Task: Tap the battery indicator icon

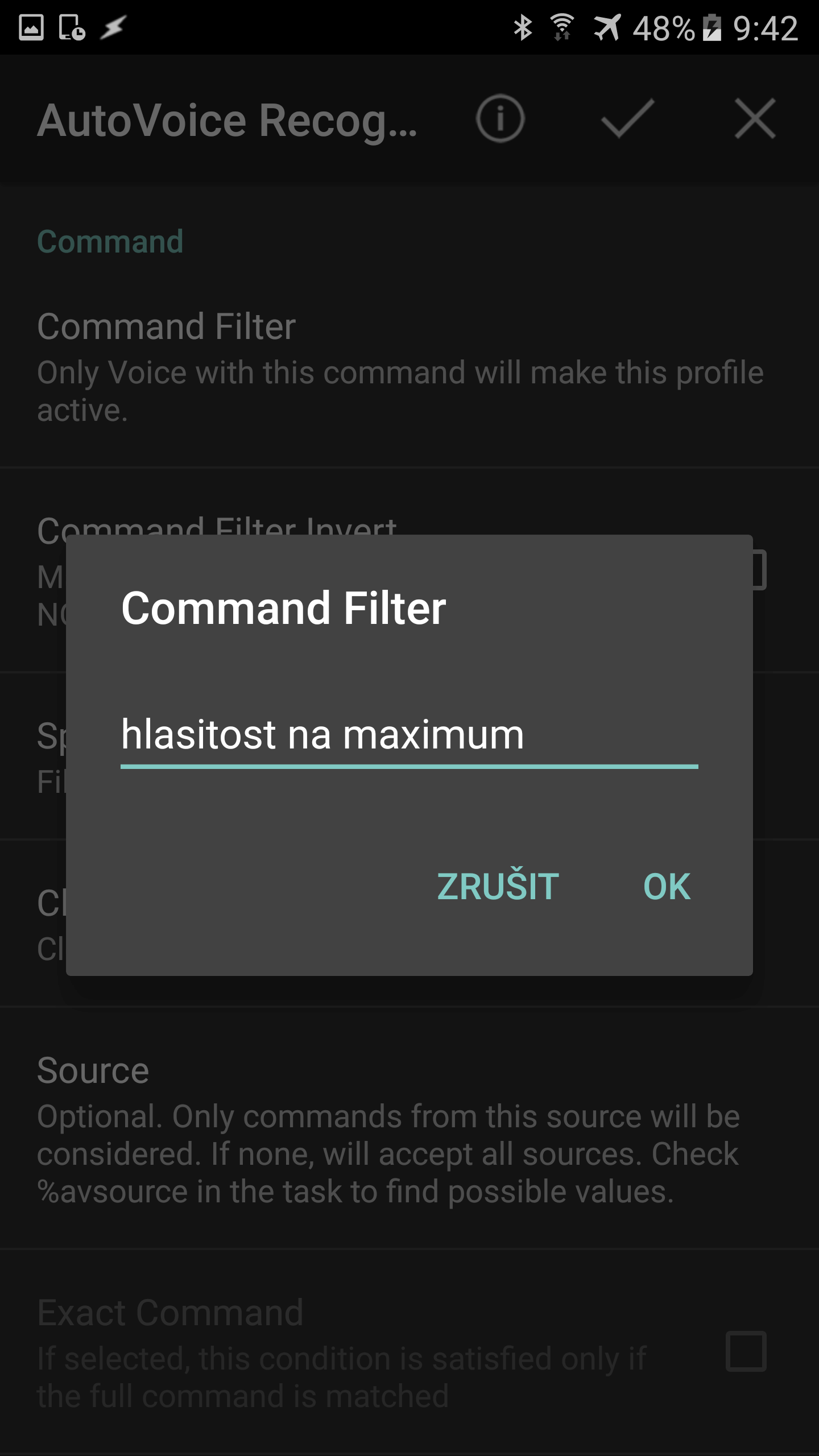Action: (712, 27)
